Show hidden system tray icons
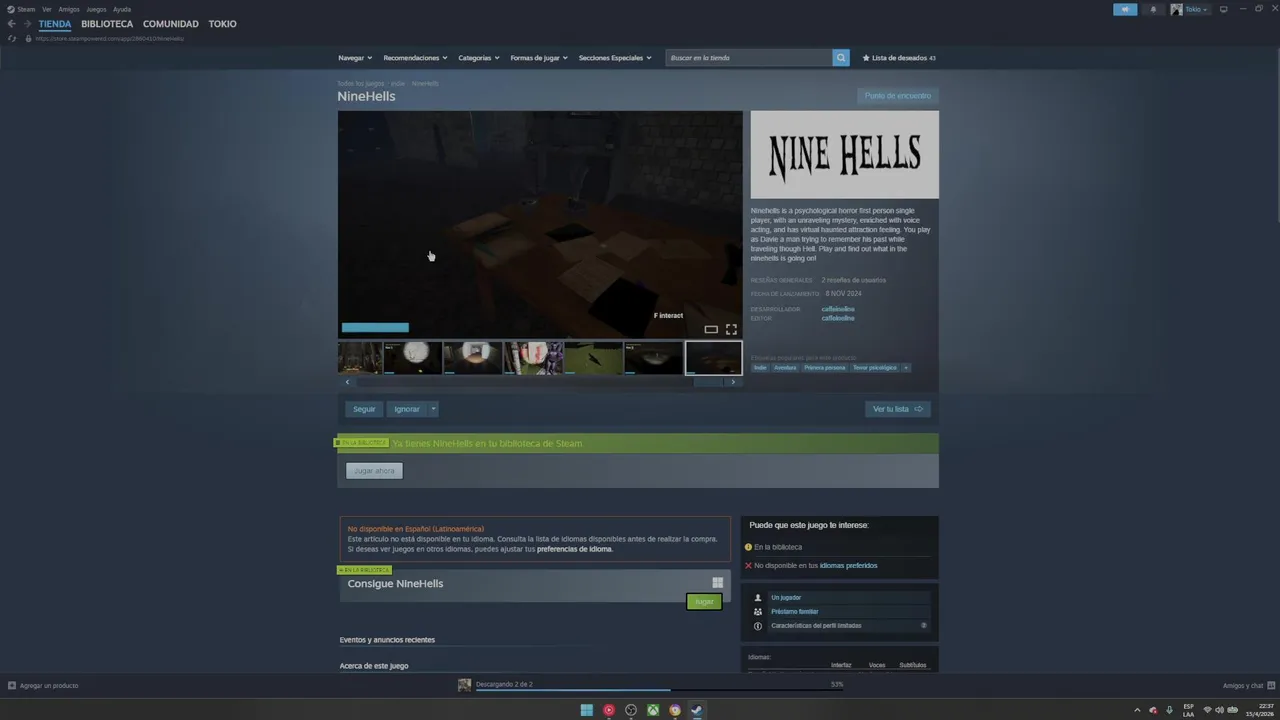Viewport: 1280px width, 720px height. 1137,710
